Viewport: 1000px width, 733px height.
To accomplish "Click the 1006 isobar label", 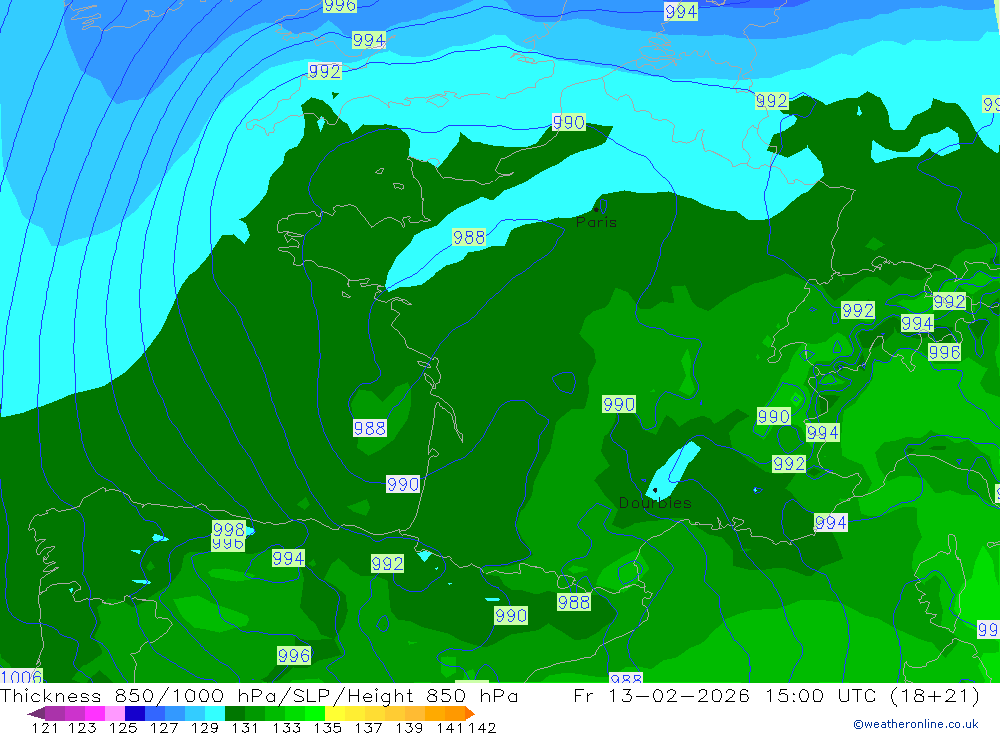I will pyautogui.click(x=21, y=676).
